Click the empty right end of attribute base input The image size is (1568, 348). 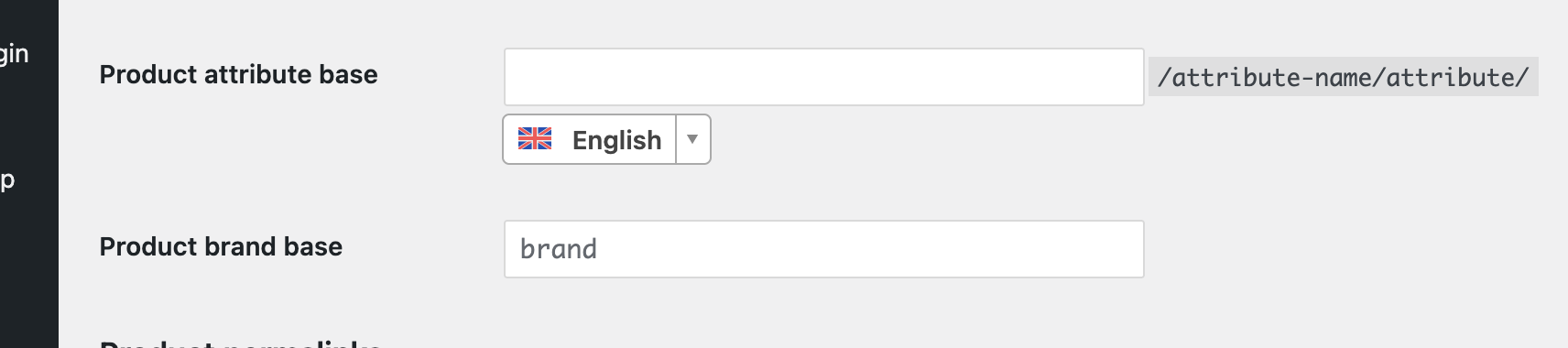[1099, 77]
